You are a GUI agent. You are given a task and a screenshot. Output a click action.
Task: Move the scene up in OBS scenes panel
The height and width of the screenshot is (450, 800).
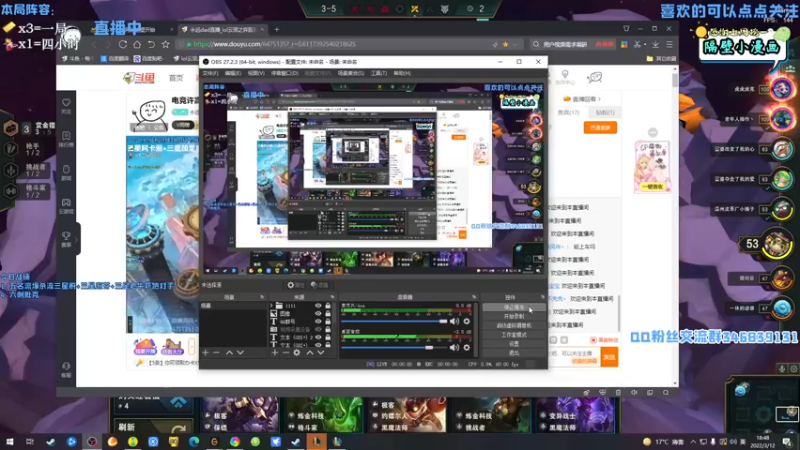point(229,353)
